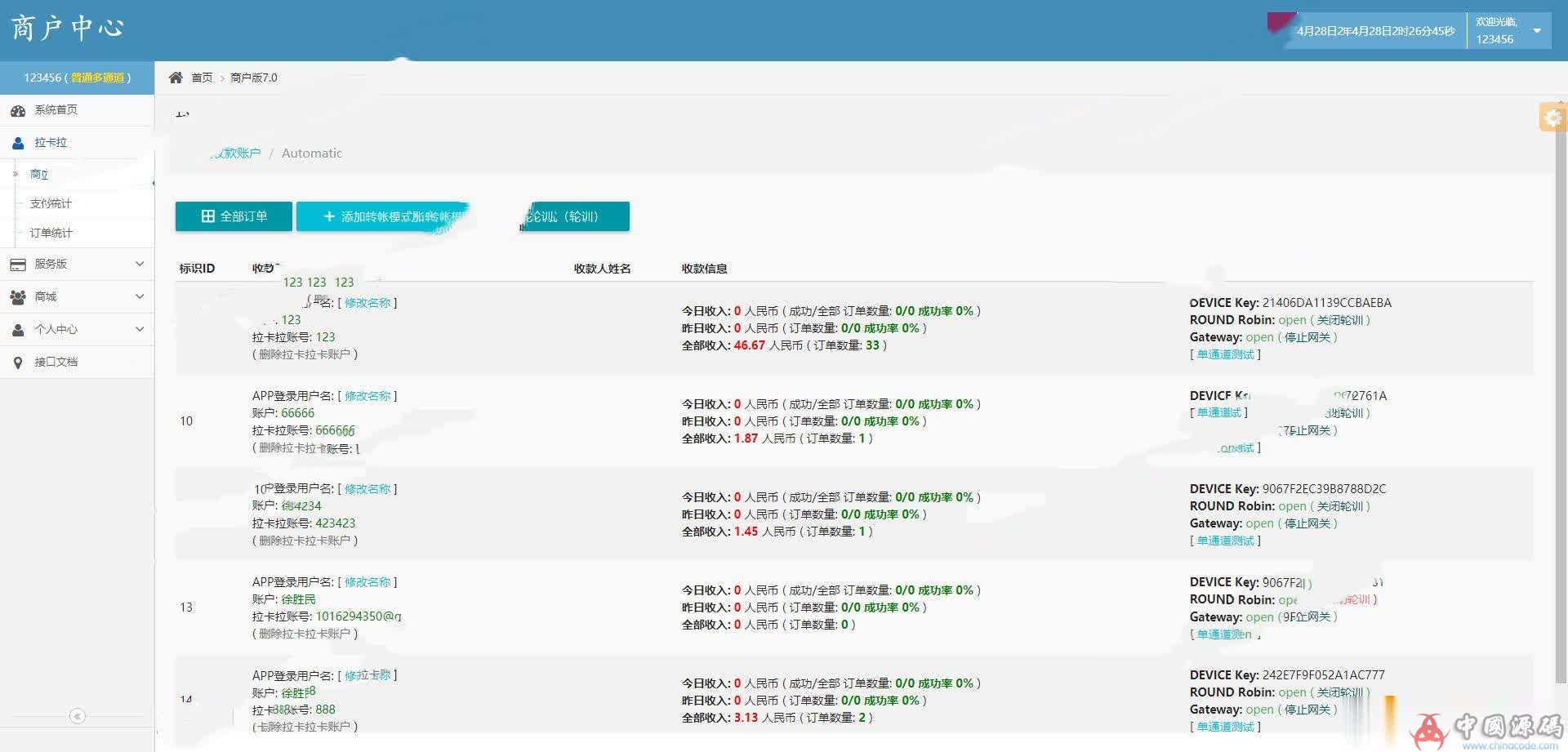
Task: Click the dashboard icon beside 系统首页
Action: coord(18,110)
